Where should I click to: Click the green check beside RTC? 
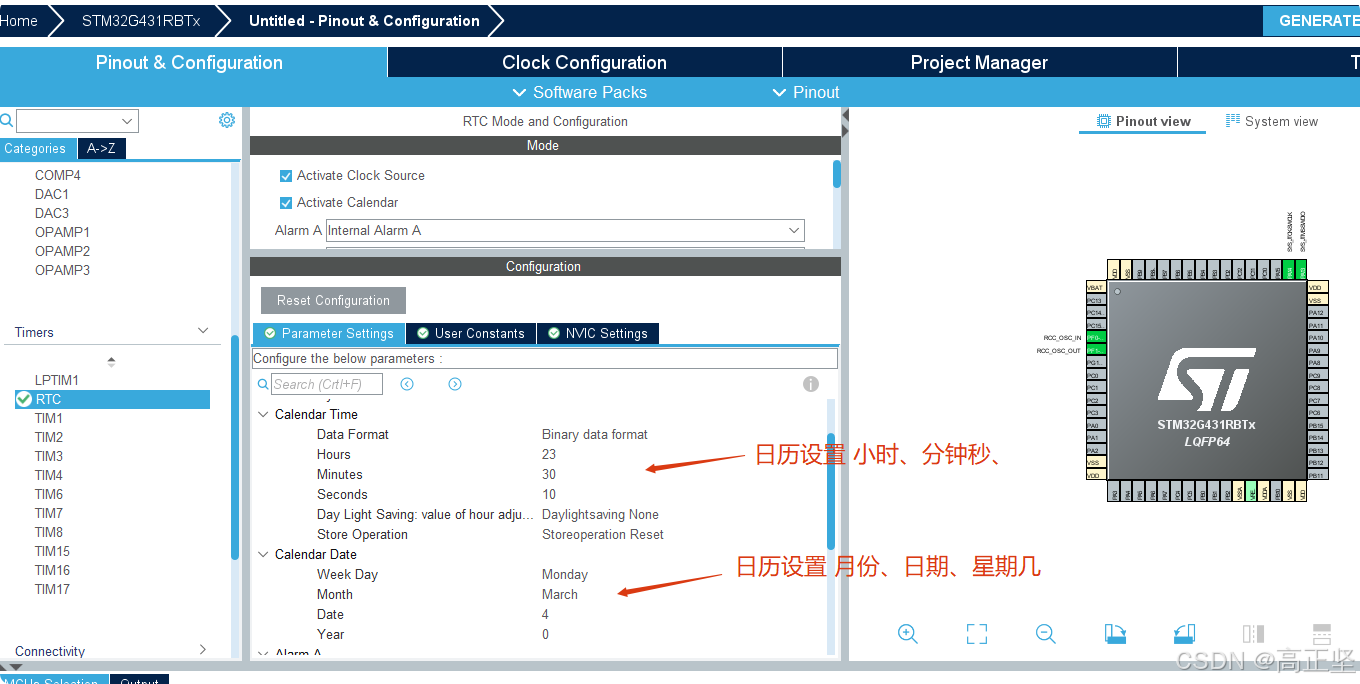[x=24, y=399]
